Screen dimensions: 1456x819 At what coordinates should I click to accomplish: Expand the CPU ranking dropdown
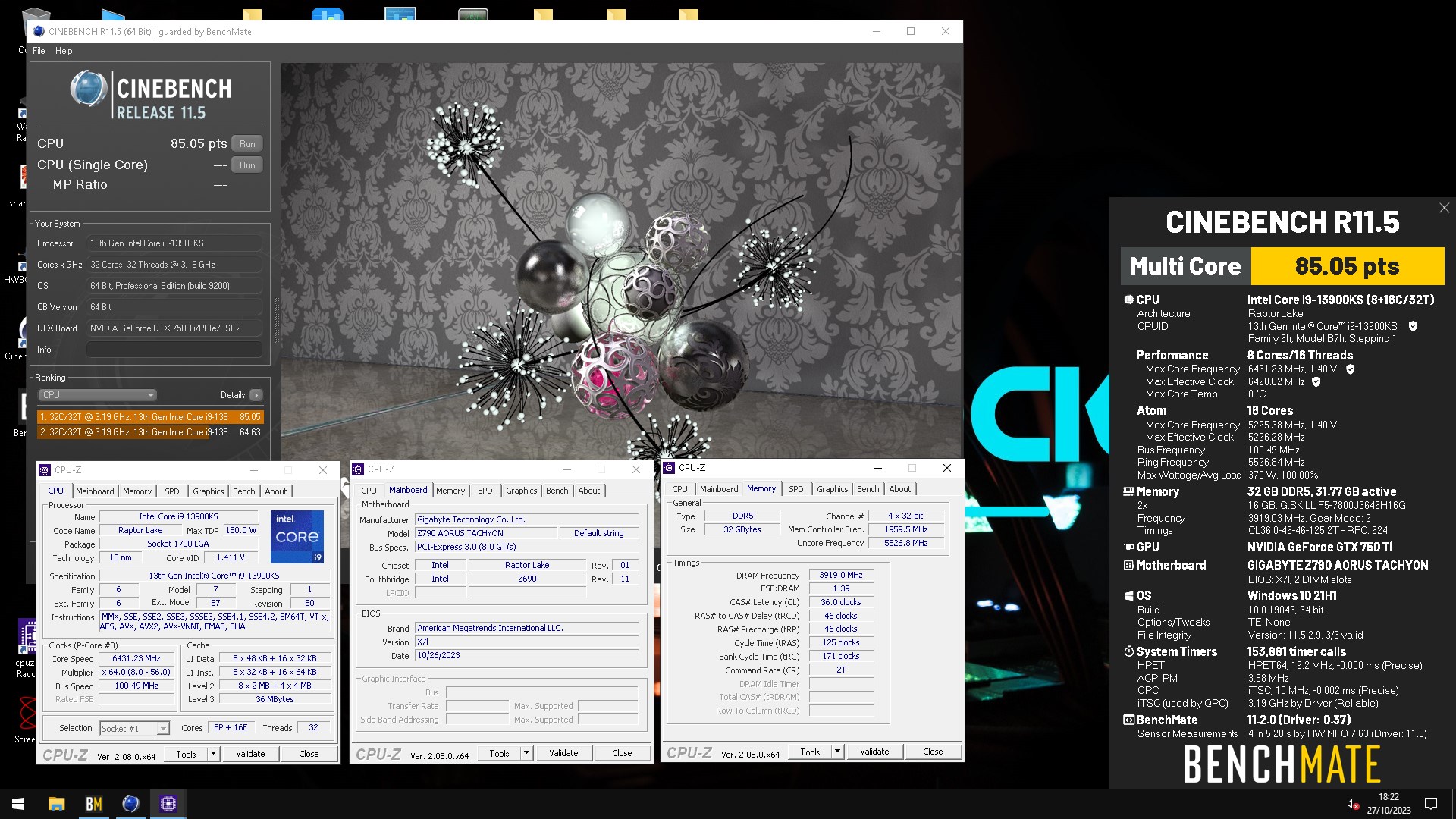coord(97,395)
